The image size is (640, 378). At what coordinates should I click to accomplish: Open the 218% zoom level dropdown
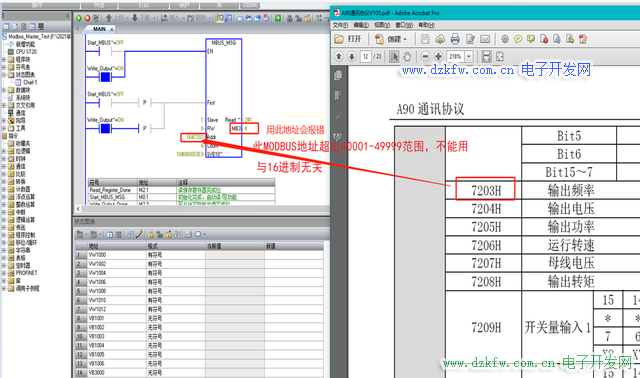[x=469, y=56]
